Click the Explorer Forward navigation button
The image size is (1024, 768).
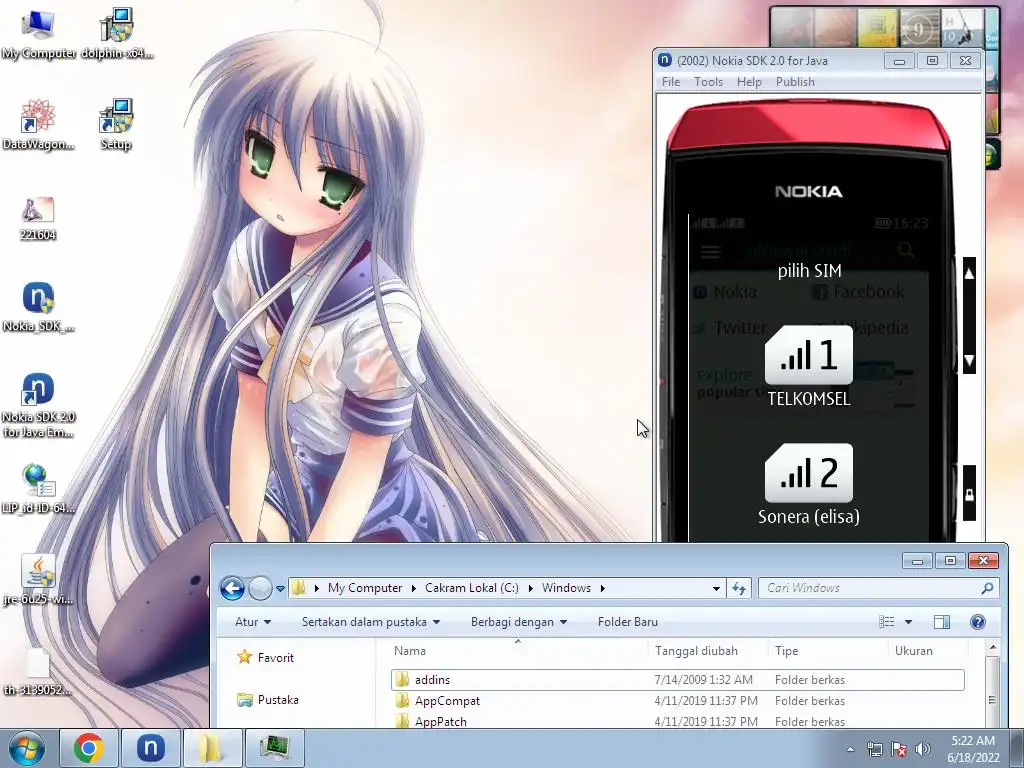coord(260,588)
